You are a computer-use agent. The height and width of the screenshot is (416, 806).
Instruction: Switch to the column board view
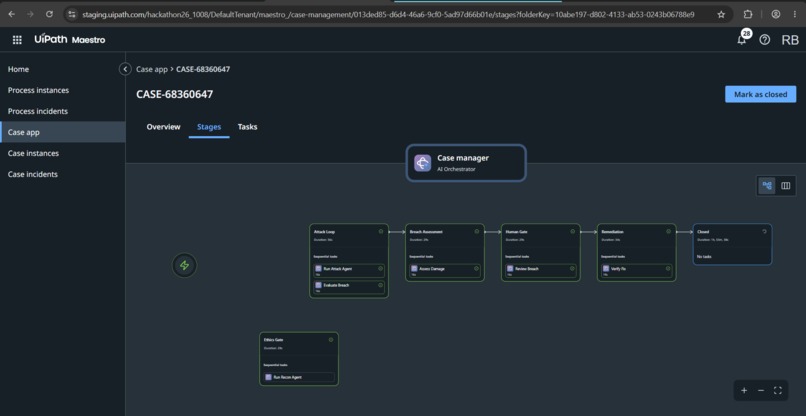(x=785, y=186)
